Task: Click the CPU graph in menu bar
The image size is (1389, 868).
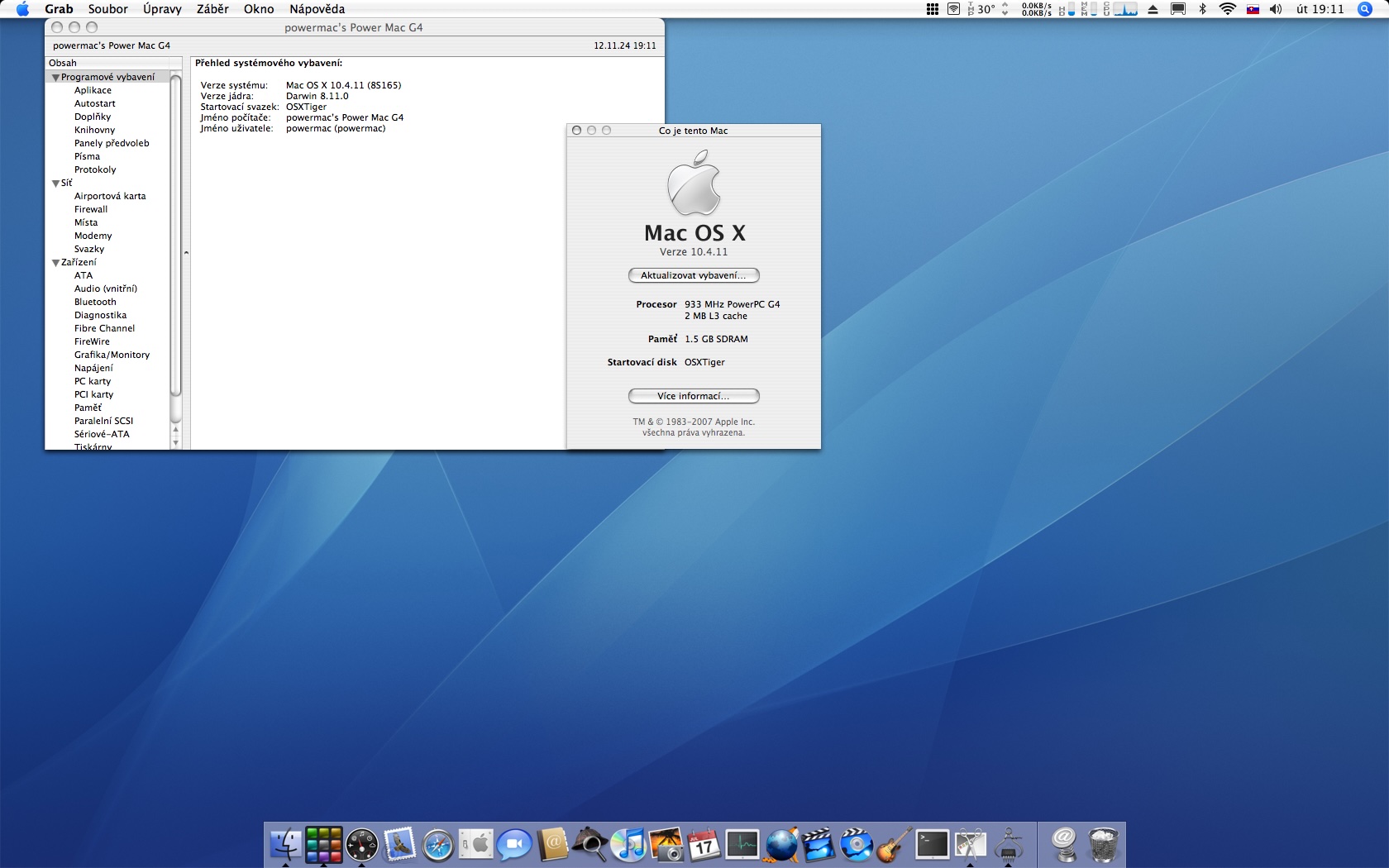Action: [x=1125, y=9]
